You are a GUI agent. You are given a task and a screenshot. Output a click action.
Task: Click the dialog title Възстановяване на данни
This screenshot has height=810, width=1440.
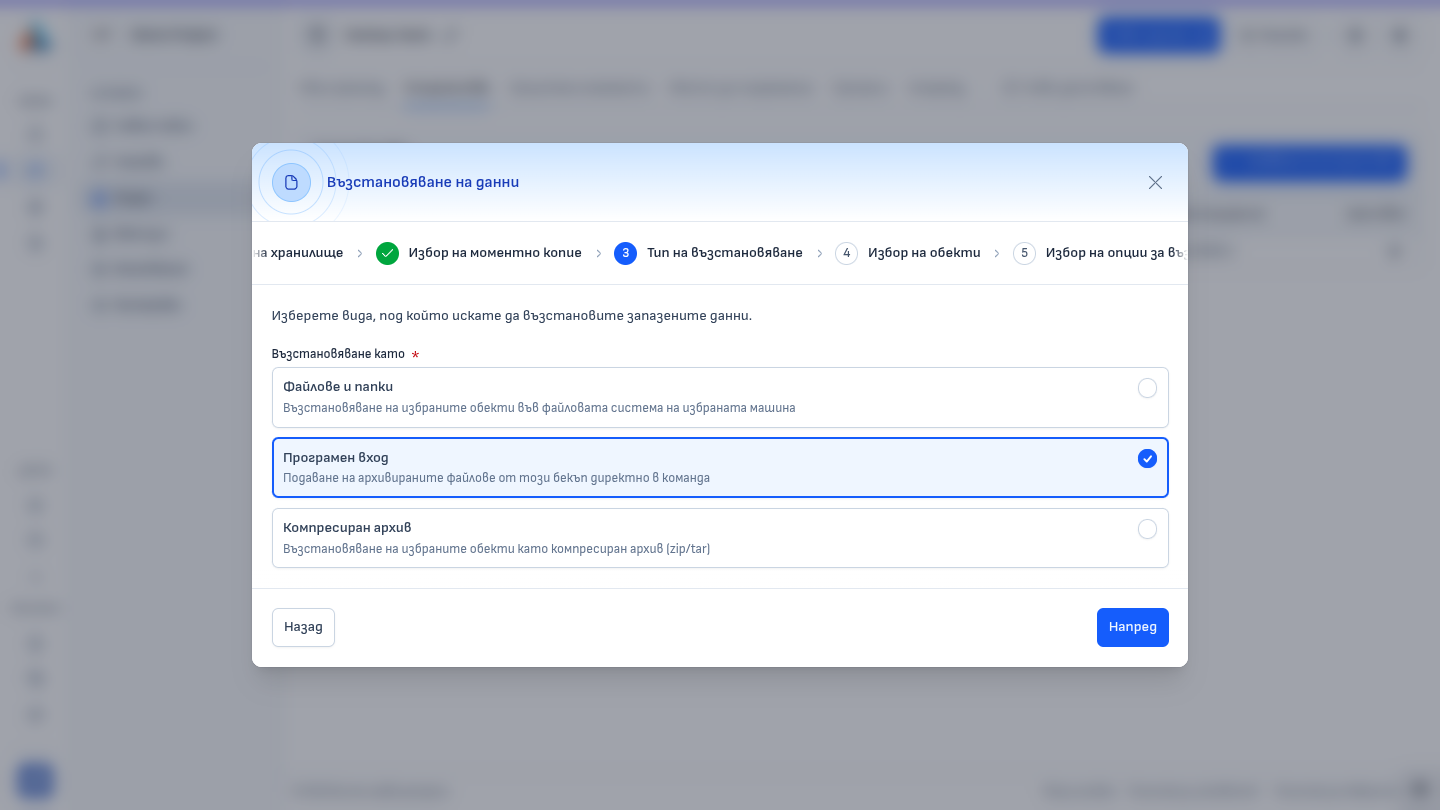point(423,182)
